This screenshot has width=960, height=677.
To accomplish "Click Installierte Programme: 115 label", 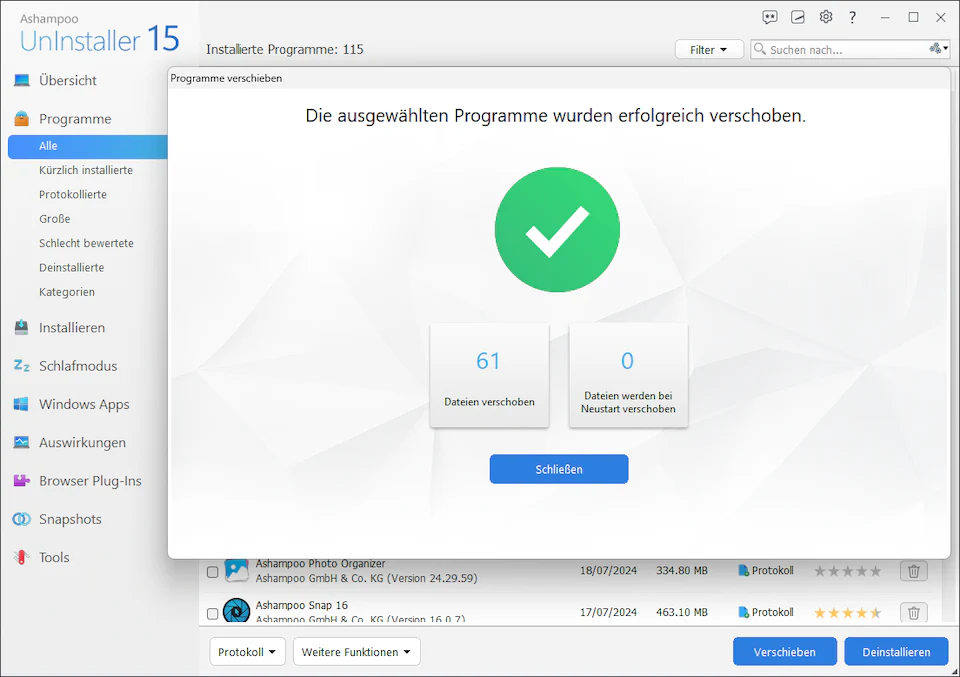I will (x=285, y=49).
